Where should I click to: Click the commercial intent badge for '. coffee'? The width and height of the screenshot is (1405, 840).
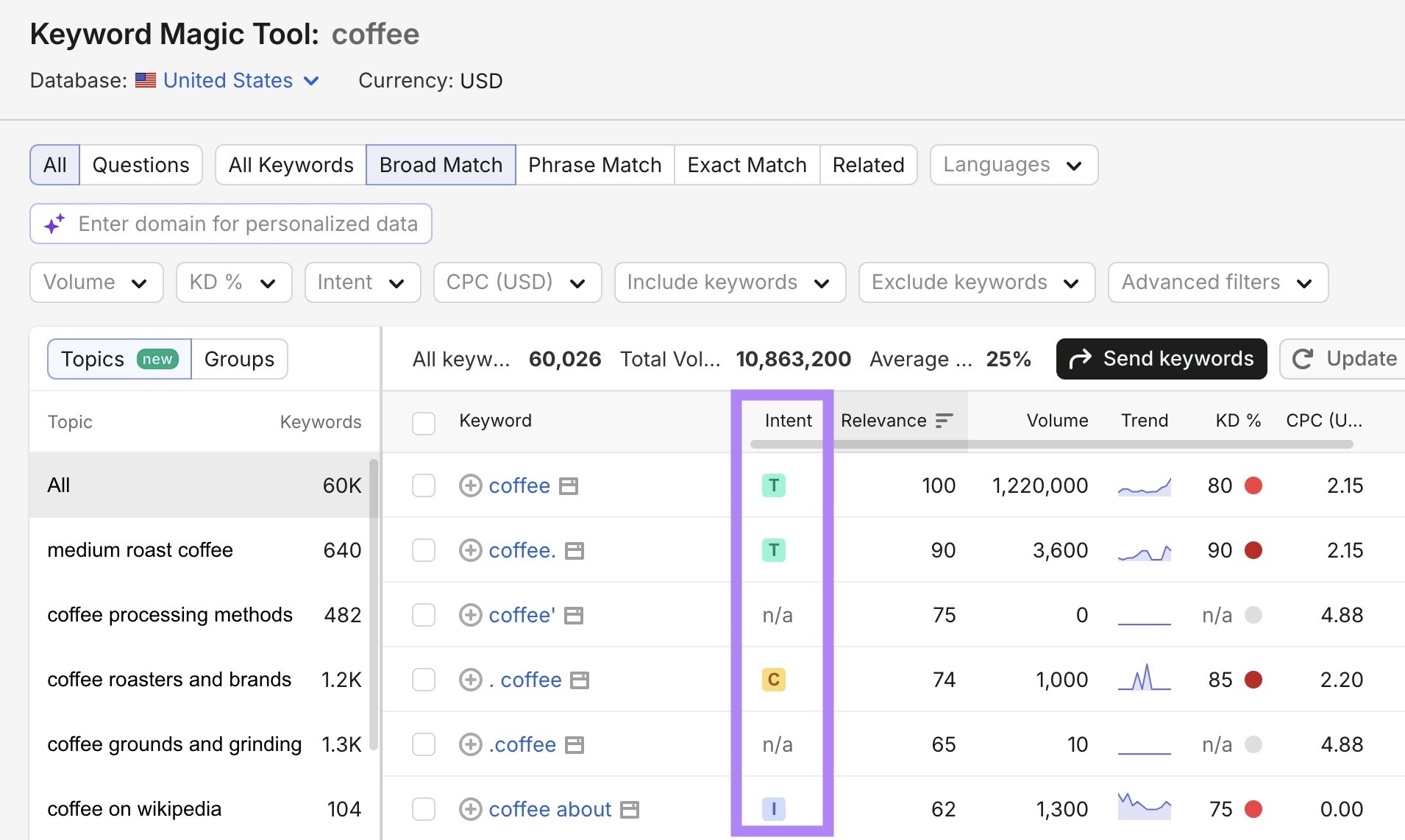coord(774,680)
